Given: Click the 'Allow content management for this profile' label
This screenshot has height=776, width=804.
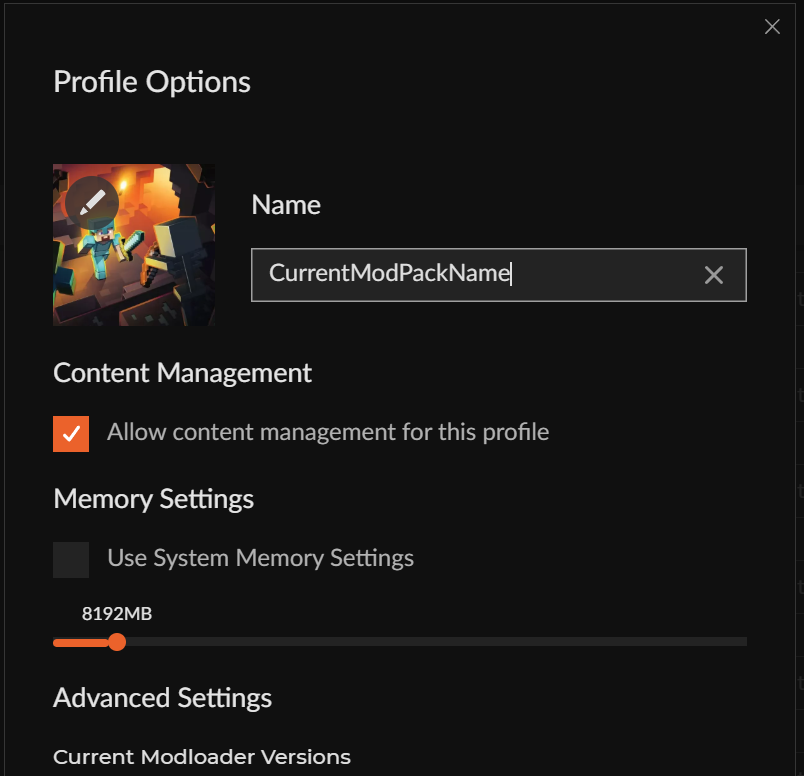Looking at the screenshot, I should [328, 432].
